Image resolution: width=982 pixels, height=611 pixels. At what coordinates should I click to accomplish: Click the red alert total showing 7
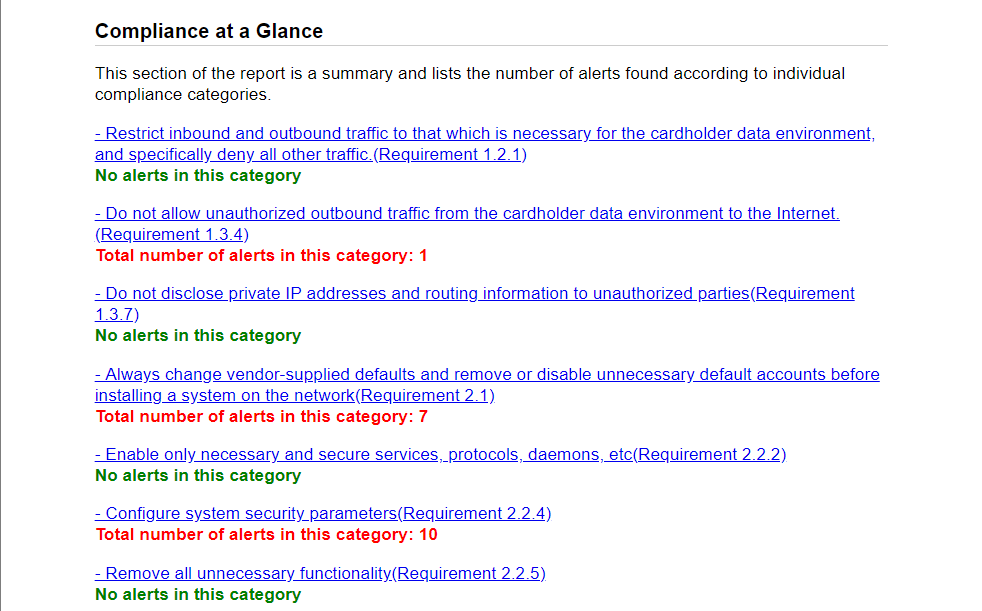pos(261,416)
